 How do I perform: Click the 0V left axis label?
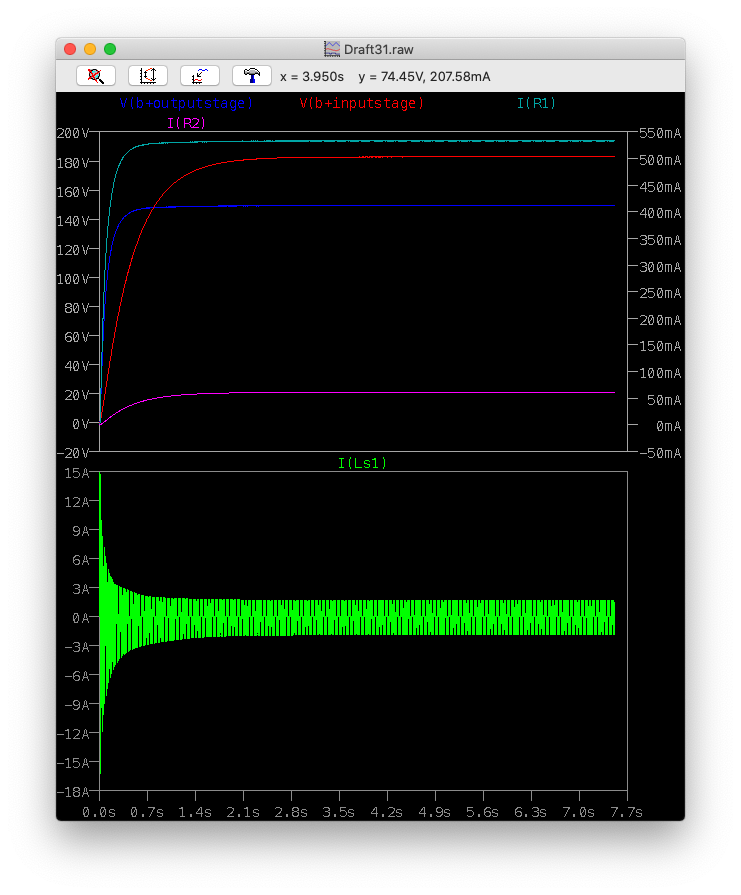(x=80, y=424)
